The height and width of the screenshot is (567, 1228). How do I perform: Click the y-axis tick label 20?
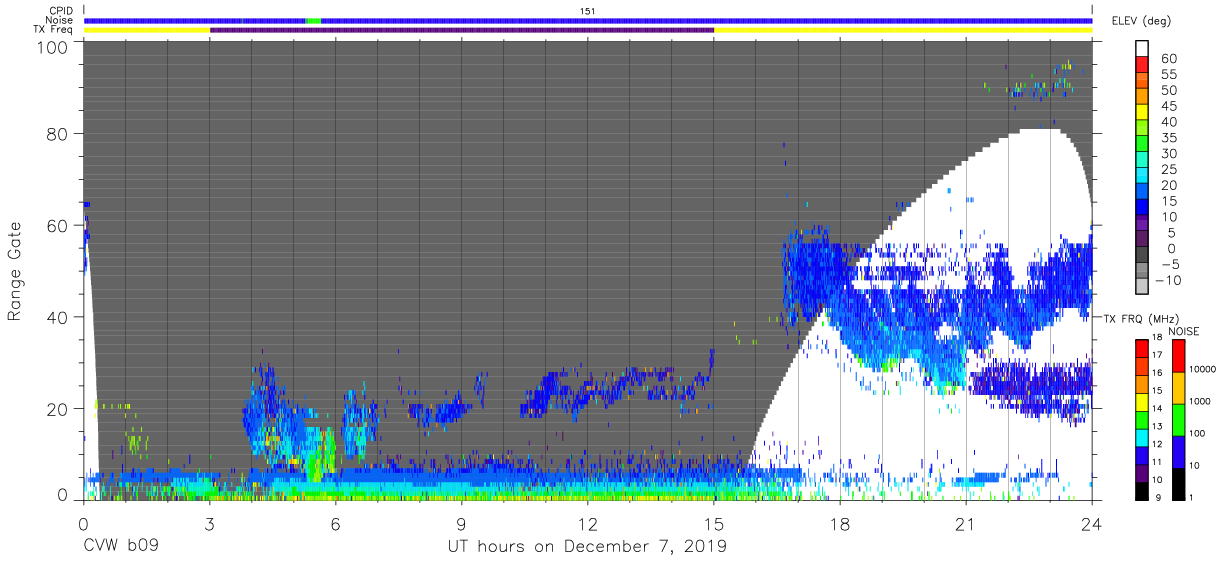(58, 410)
